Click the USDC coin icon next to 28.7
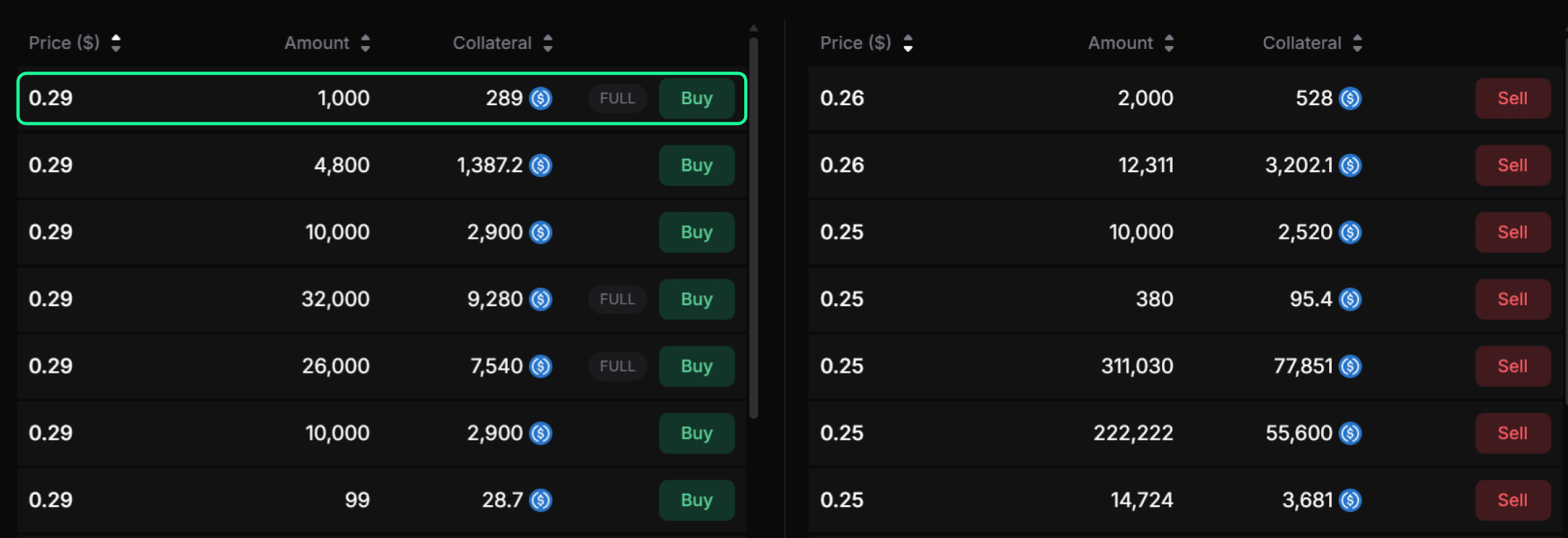1568x538 pixels. point(541,500)
